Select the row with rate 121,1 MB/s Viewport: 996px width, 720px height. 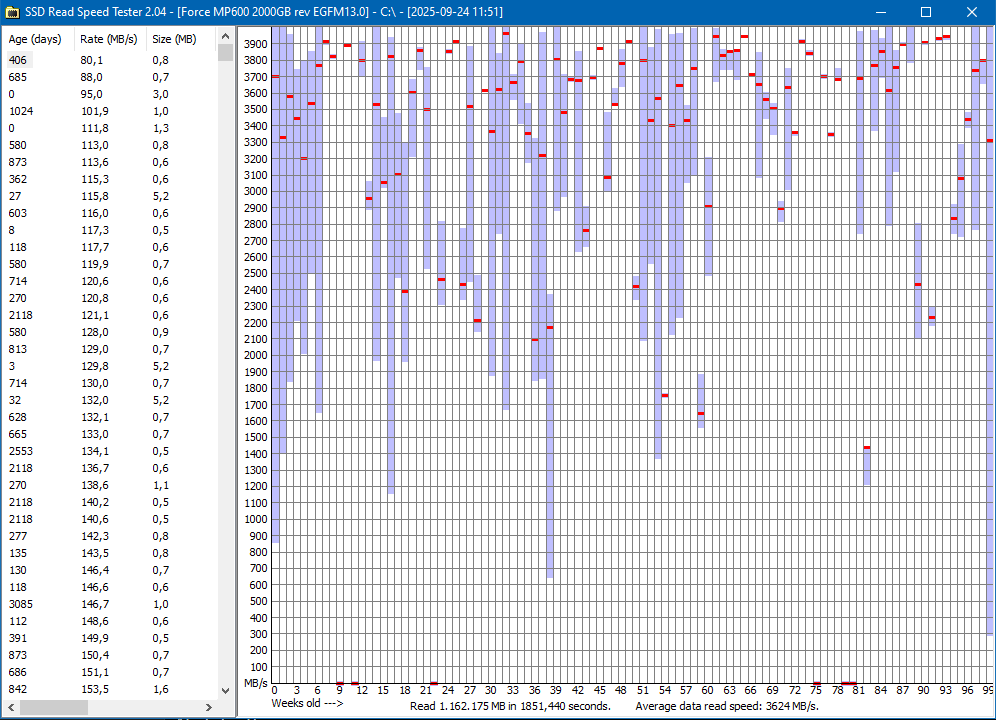click(109, 315)
